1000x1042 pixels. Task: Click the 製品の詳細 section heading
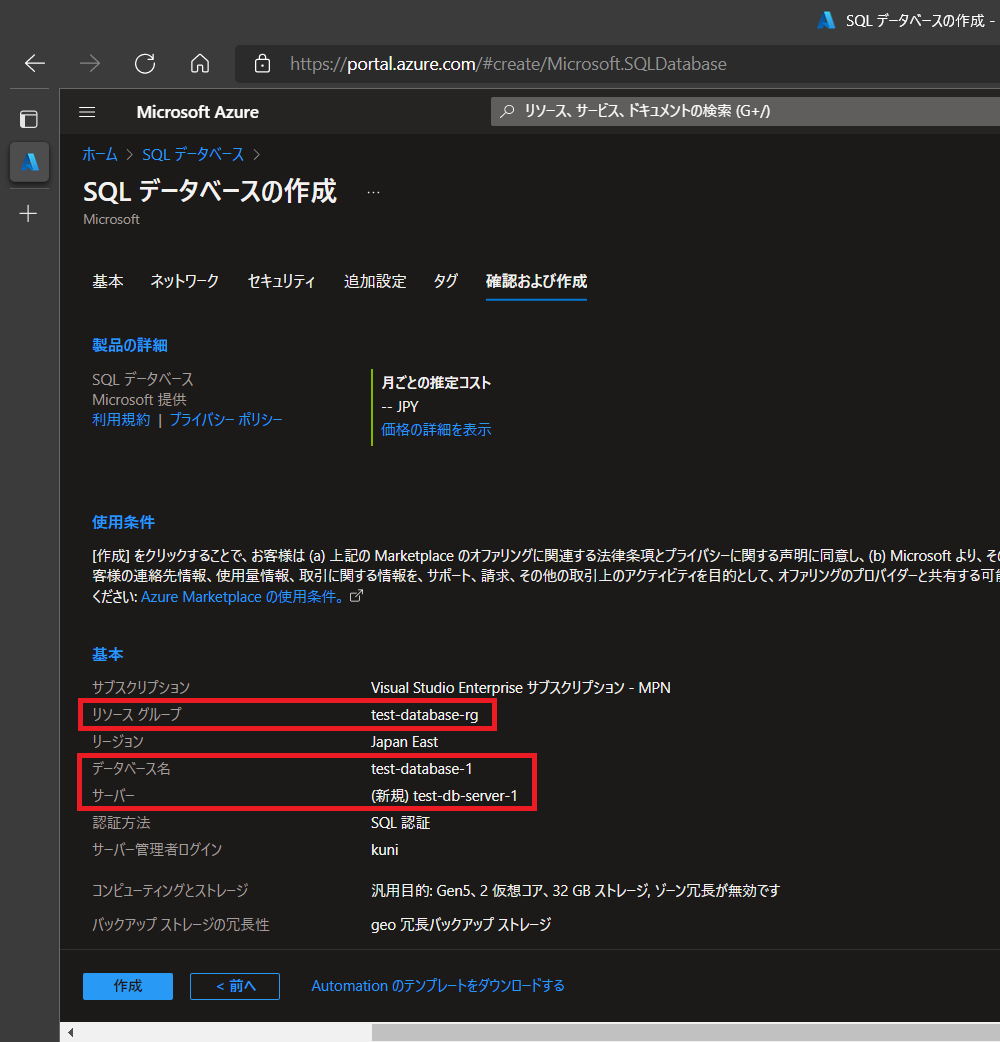pyautogui.click(x=130, y=345)
